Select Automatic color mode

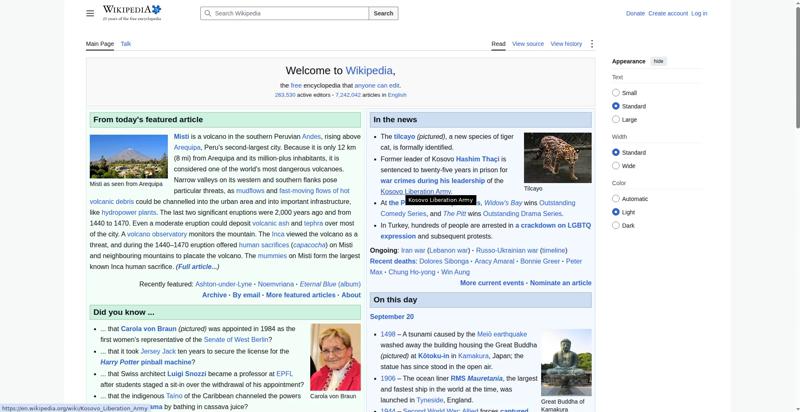click(616, 199)
